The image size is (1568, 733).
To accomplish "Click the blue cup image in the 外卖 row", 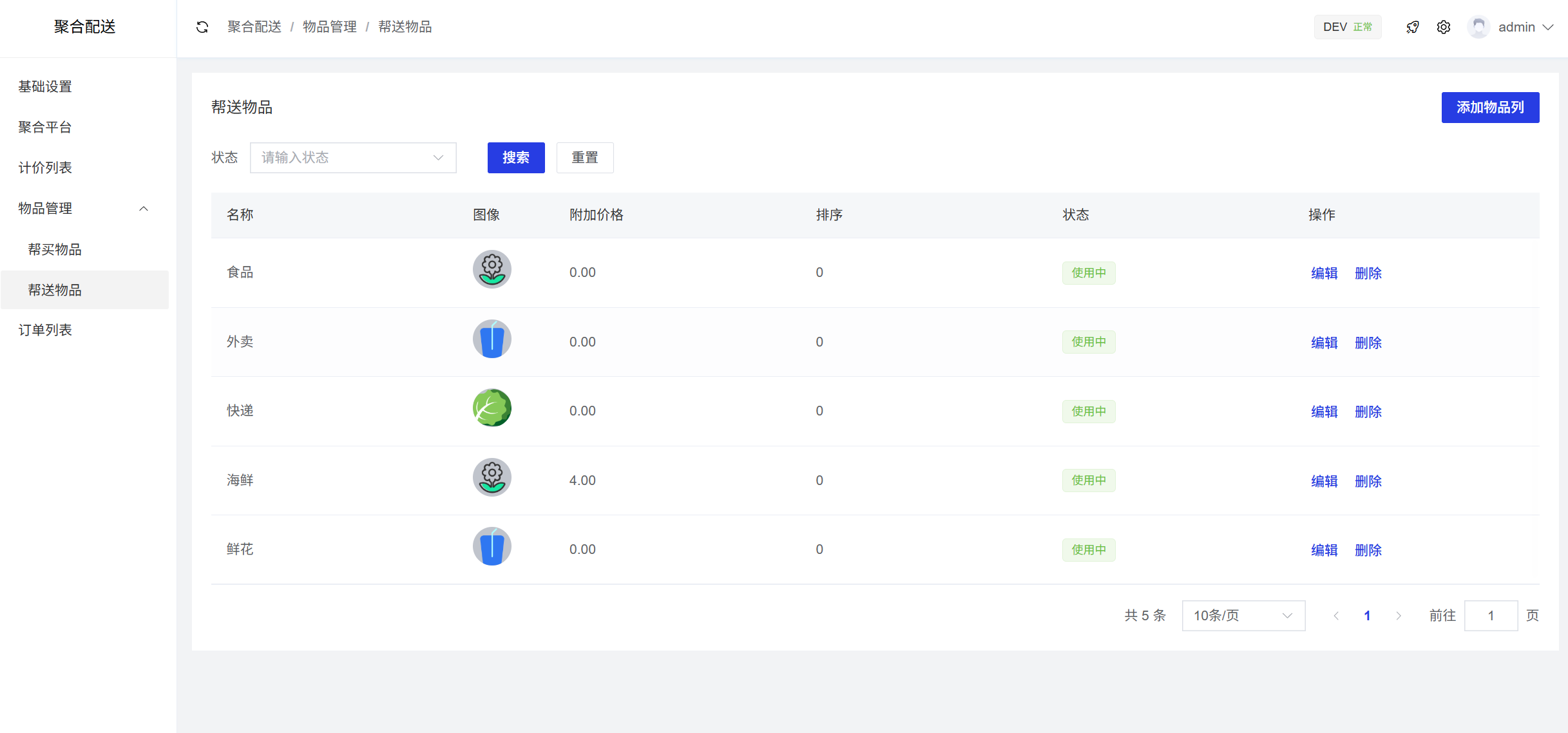I will 492,339.
